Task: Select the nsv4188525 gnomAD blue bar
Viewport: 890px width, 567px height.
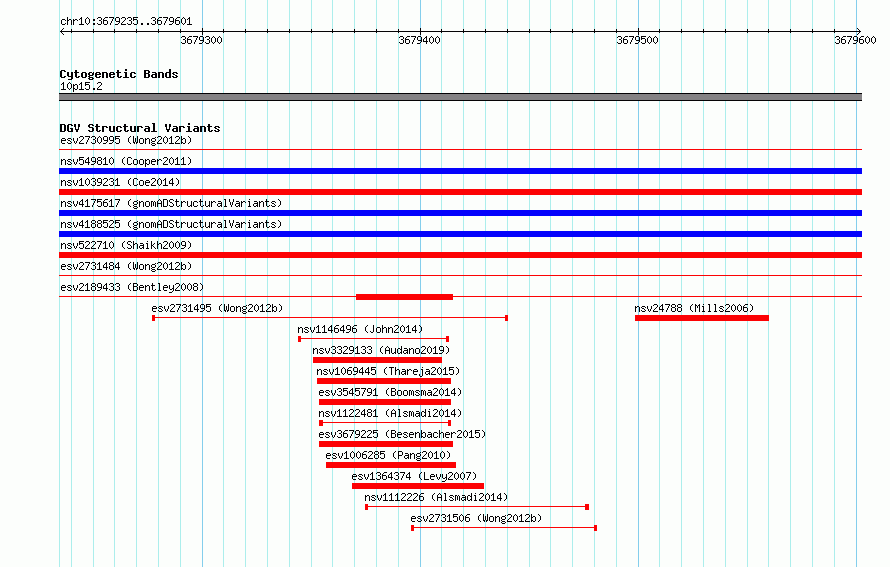Action: [460, 234]
